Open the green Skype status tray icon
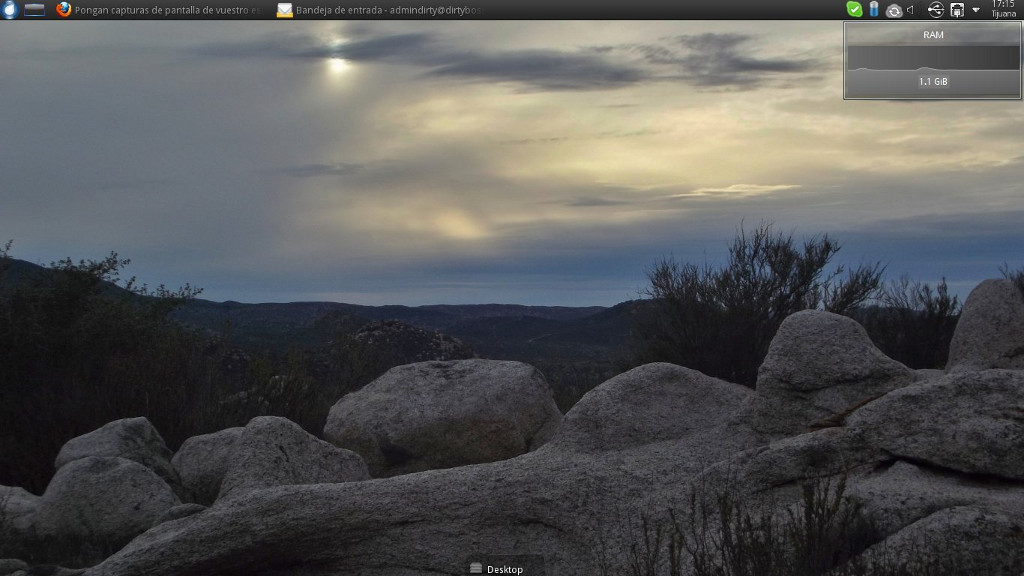 854,9
